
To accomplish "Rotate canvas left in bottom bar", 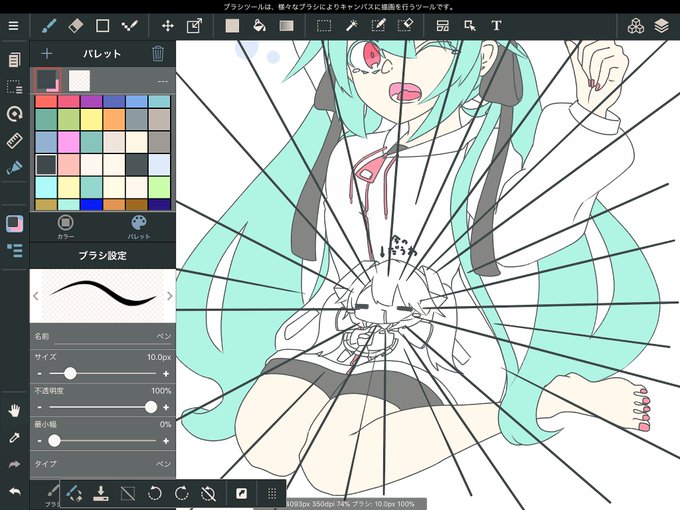I will pyautogui.click(x=155, y=494).
